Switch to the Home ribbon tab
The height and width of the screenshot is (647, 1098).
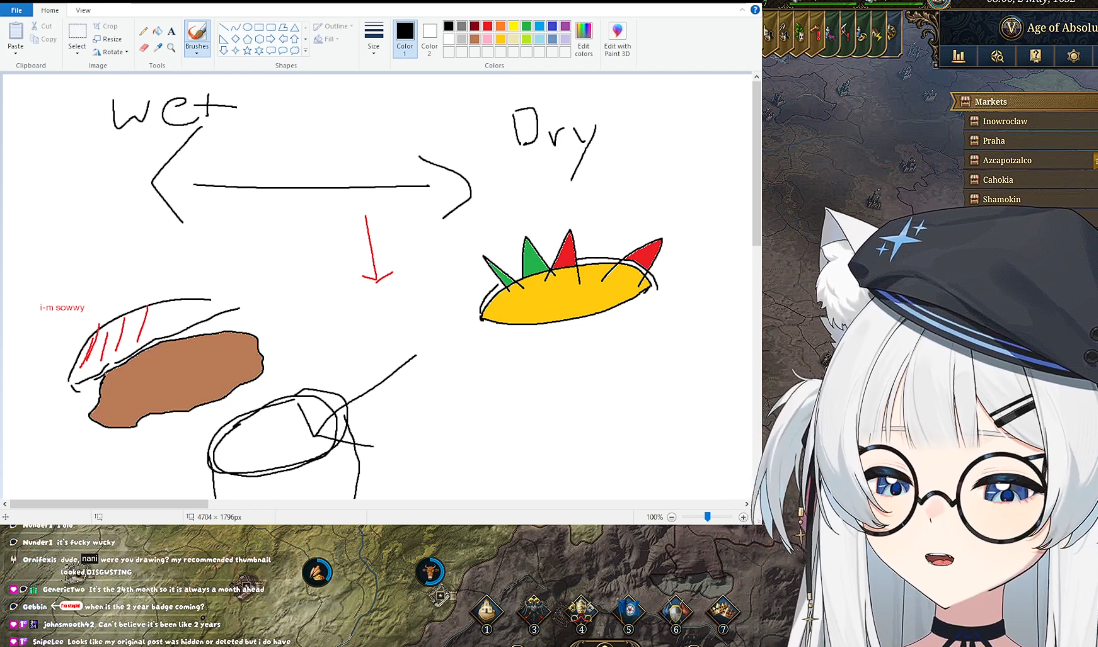pos(50,10)
